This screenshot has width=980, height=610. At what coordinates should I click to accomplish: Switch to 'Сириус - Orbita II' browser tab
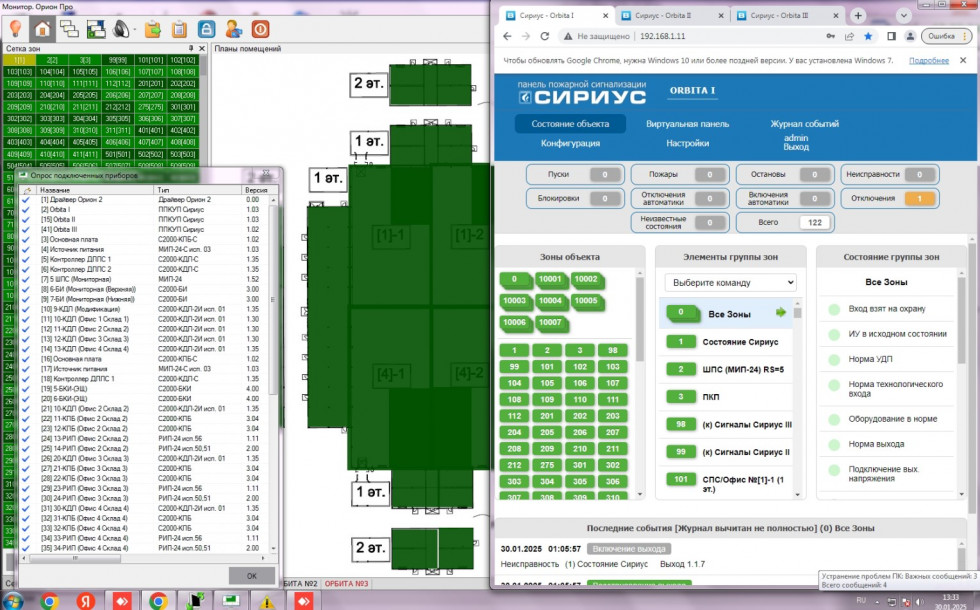(670, 16)
